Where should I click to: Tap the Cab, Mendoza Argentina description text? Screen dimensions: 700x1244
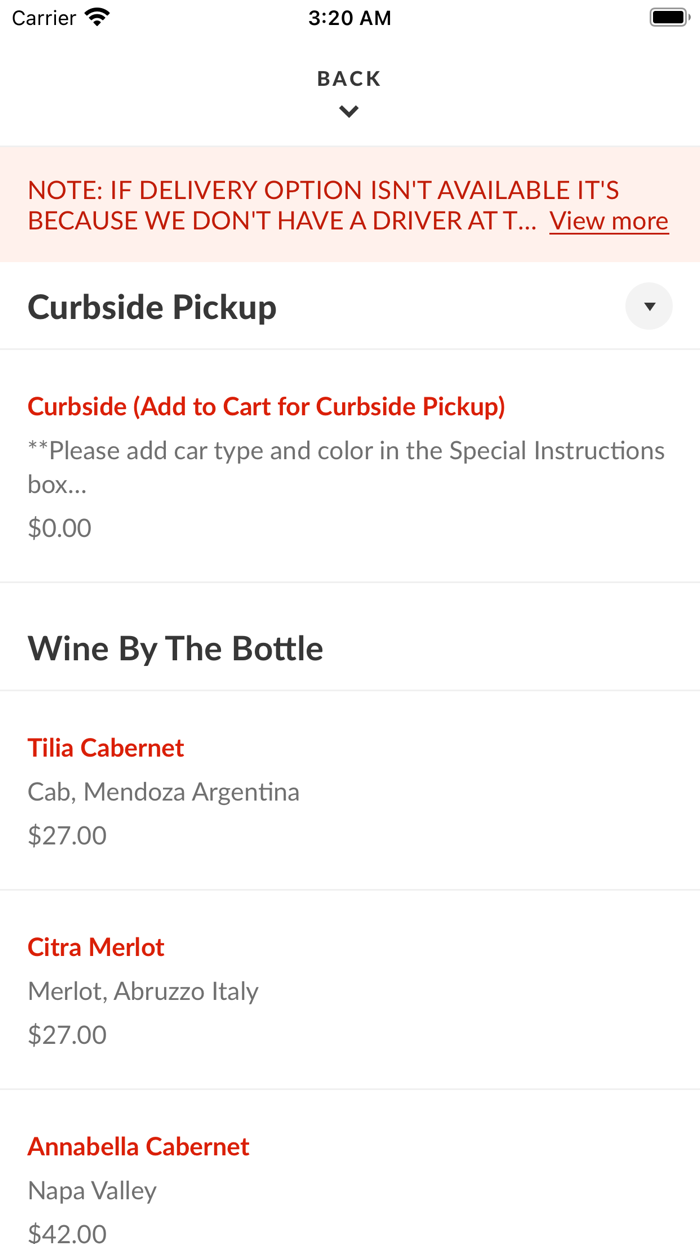click(x=163, y=791)
